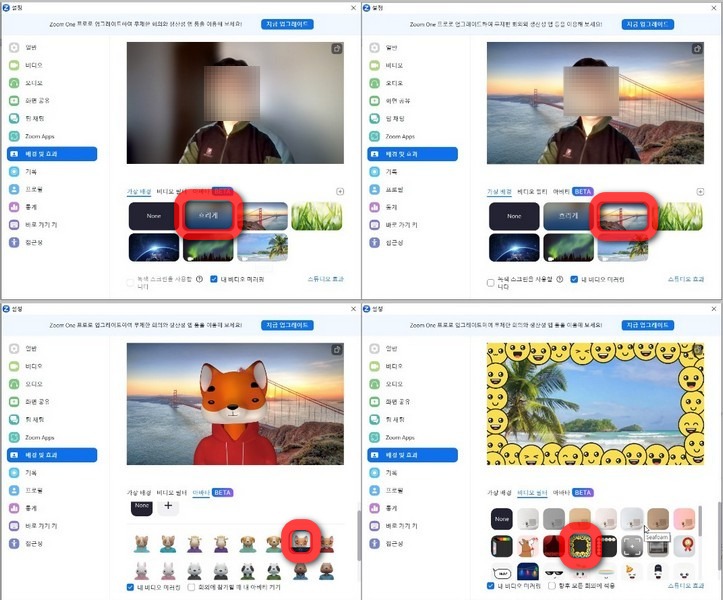
Task: Open 비디오 settings in the blur preview window
Action: tap(33, 65)
